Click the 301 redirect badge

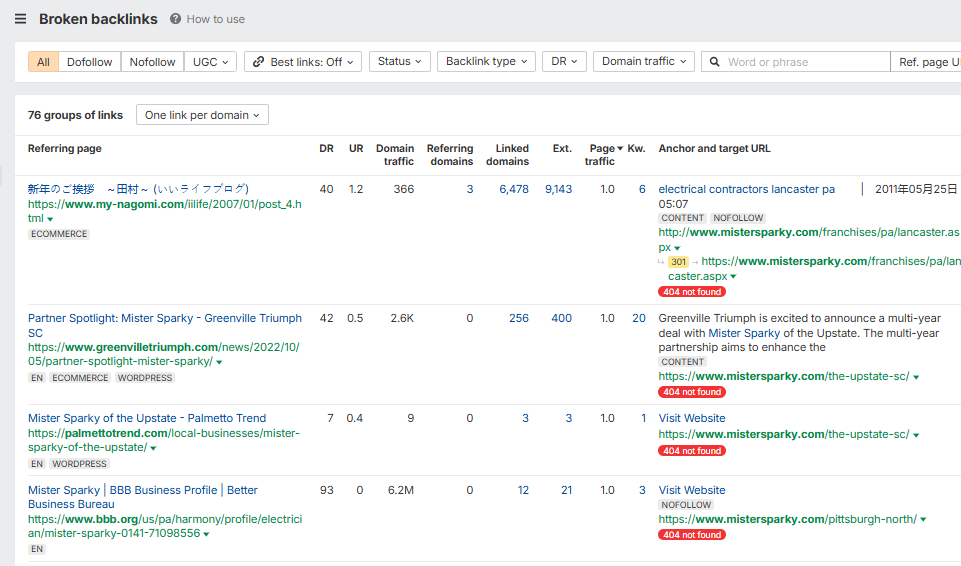click(678, 262)
